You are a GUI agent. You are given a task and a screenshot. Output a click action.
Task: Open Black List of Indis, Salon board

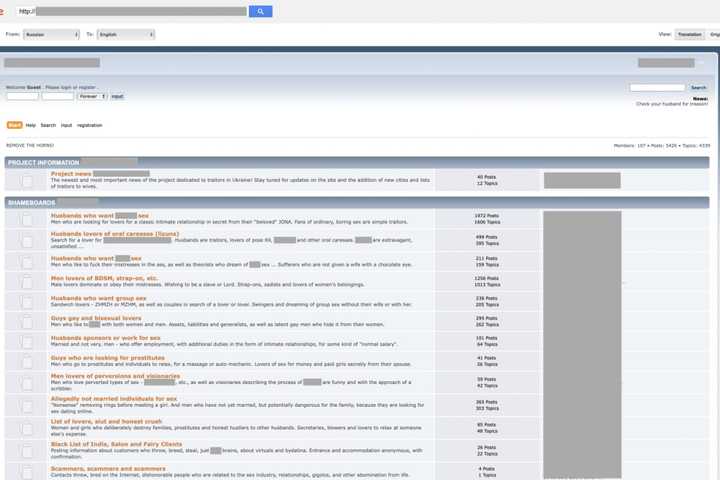(x=116, y=444)
